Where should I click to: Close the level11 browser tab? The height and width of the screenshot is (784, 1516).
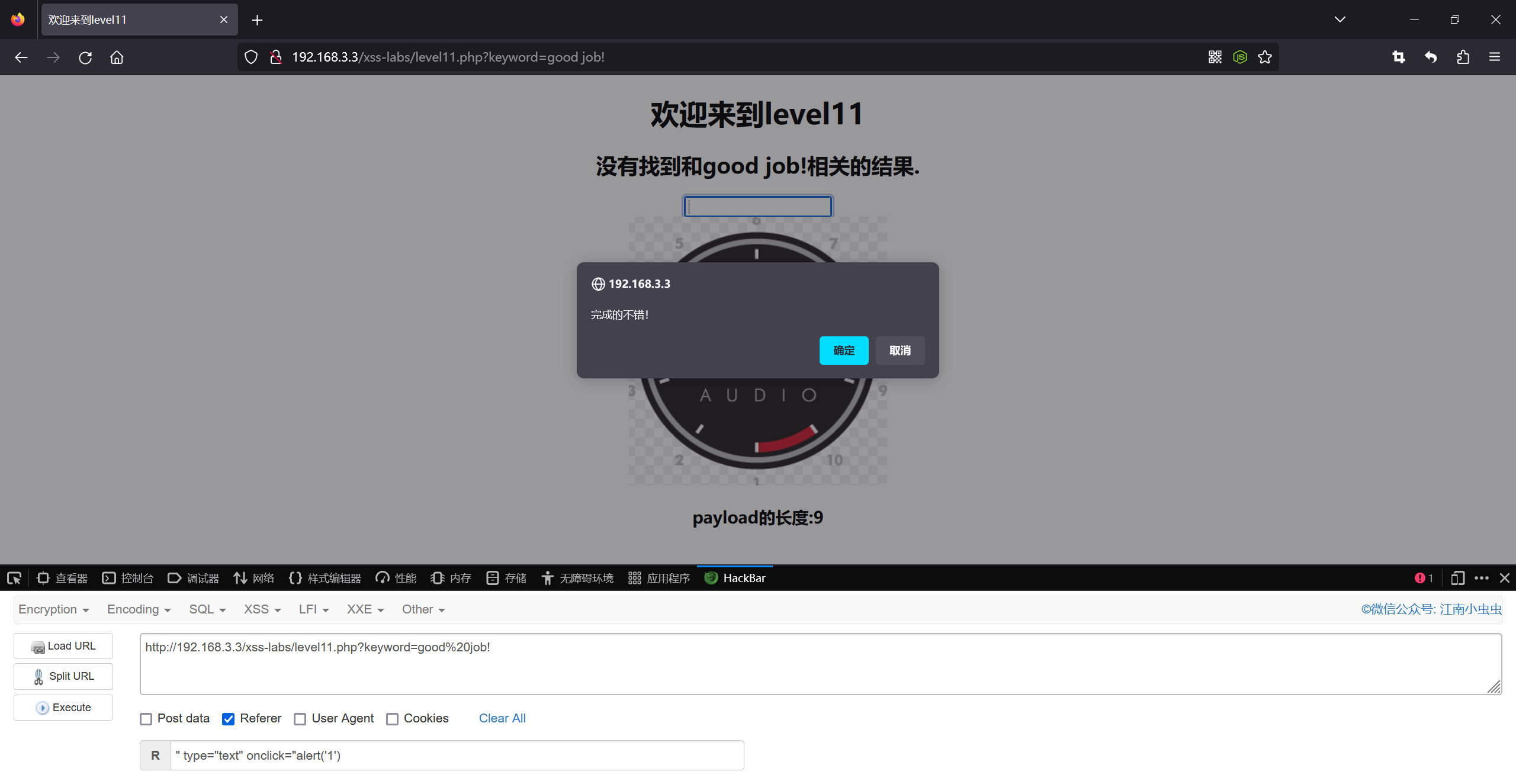(224, 20)
